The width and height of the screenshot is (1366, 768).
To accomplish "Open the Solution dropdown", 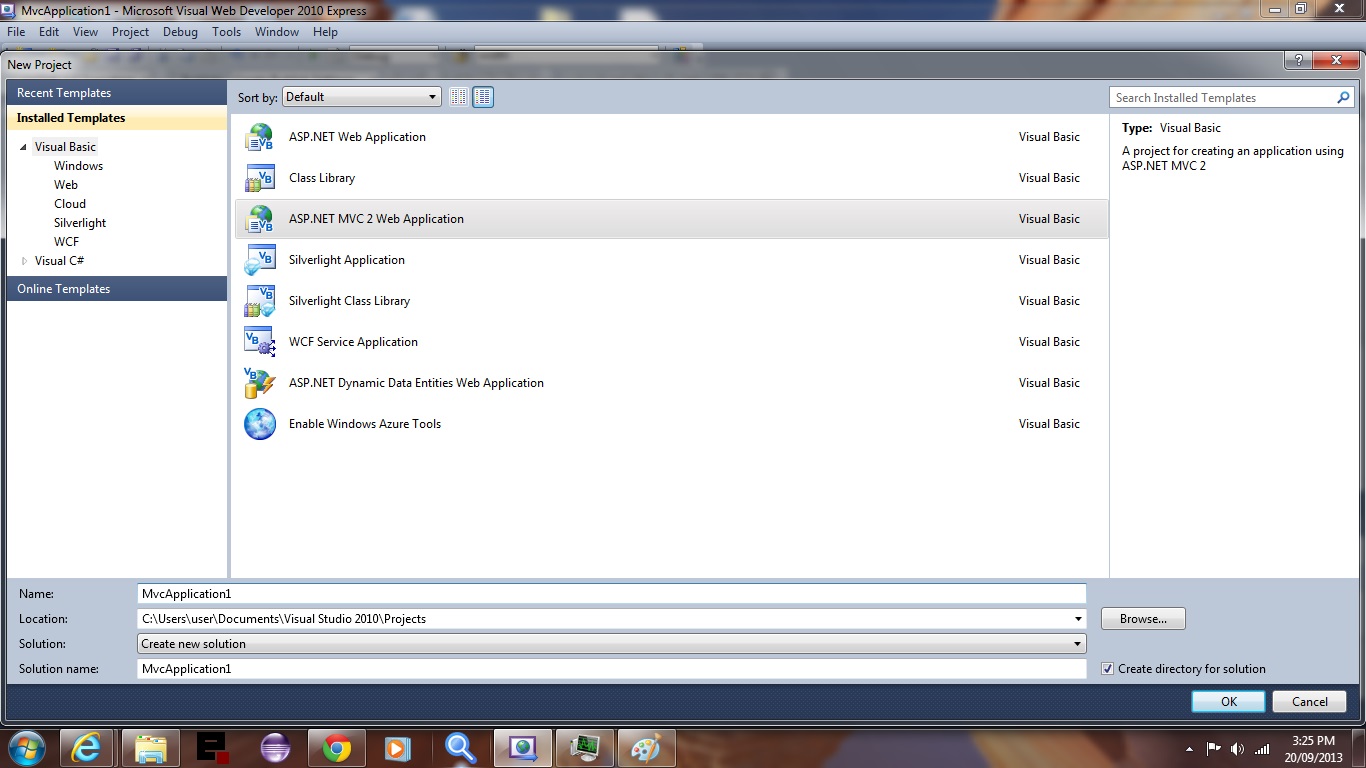I will pyautogui.click(x=612, y=644).
